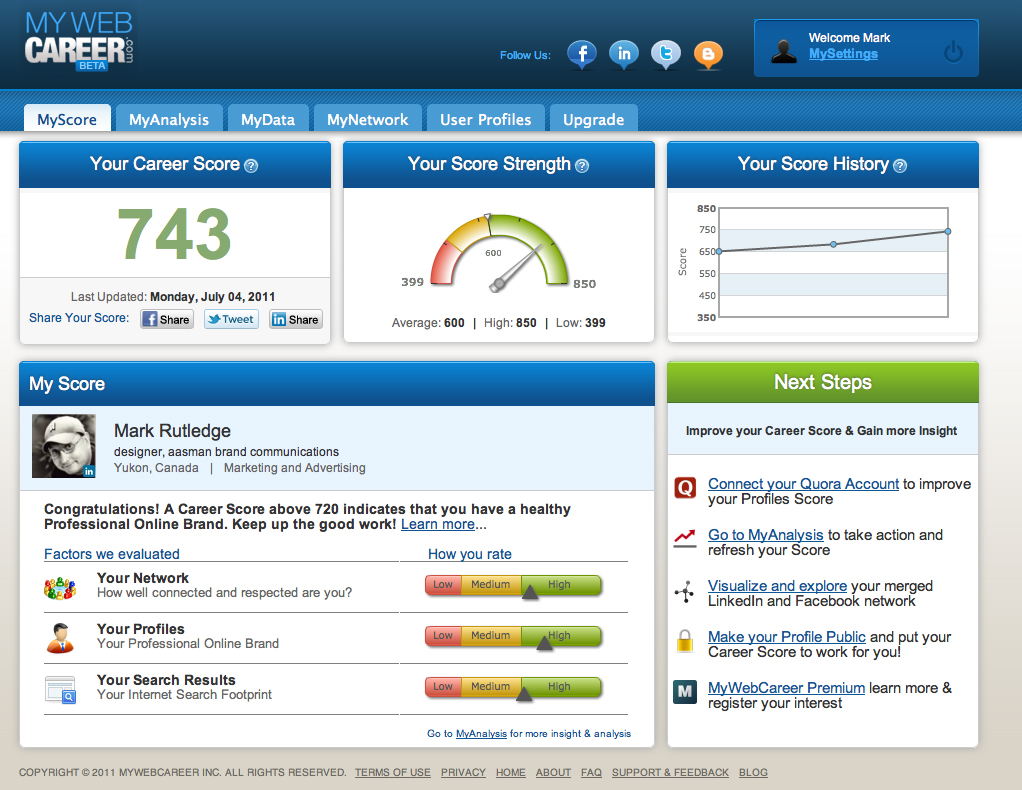Click the Your Search Results icon
The height and width of the screenshot is (790, 1022).
tap(61, 690)
